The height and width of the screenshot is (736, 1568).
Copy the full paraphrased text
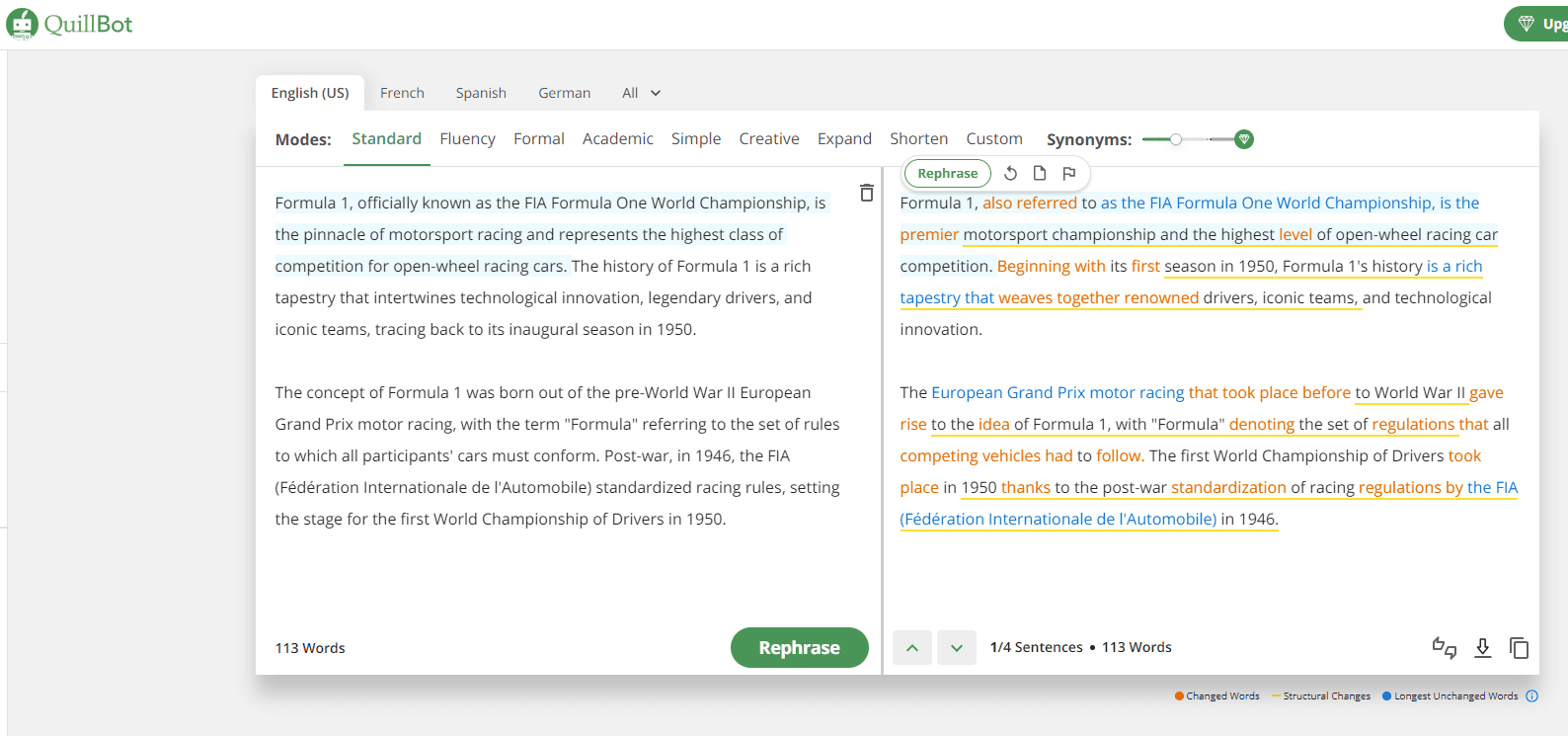click(1519, 647)
